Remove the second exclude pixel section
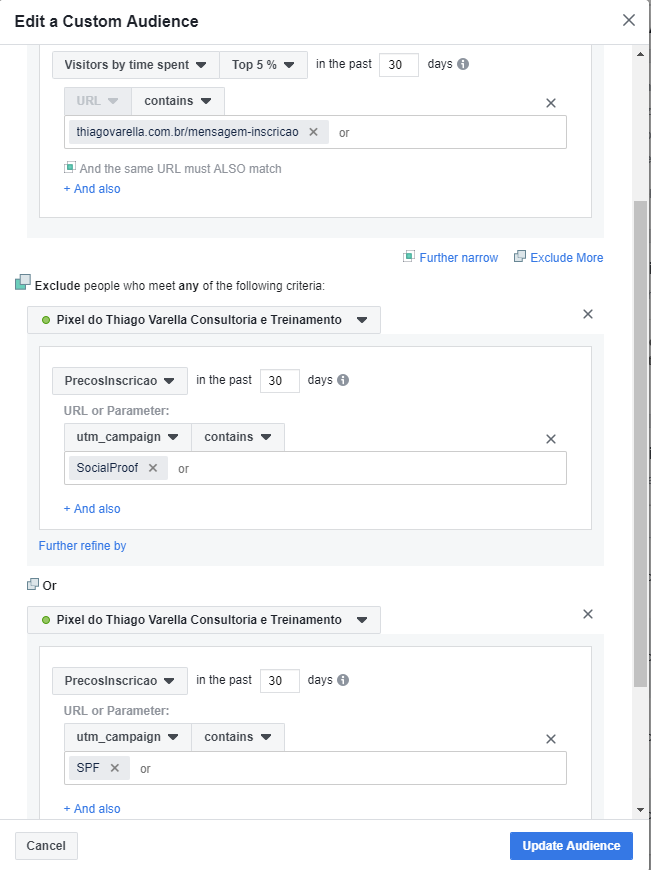The image size is (651, 870). point(588,614)
